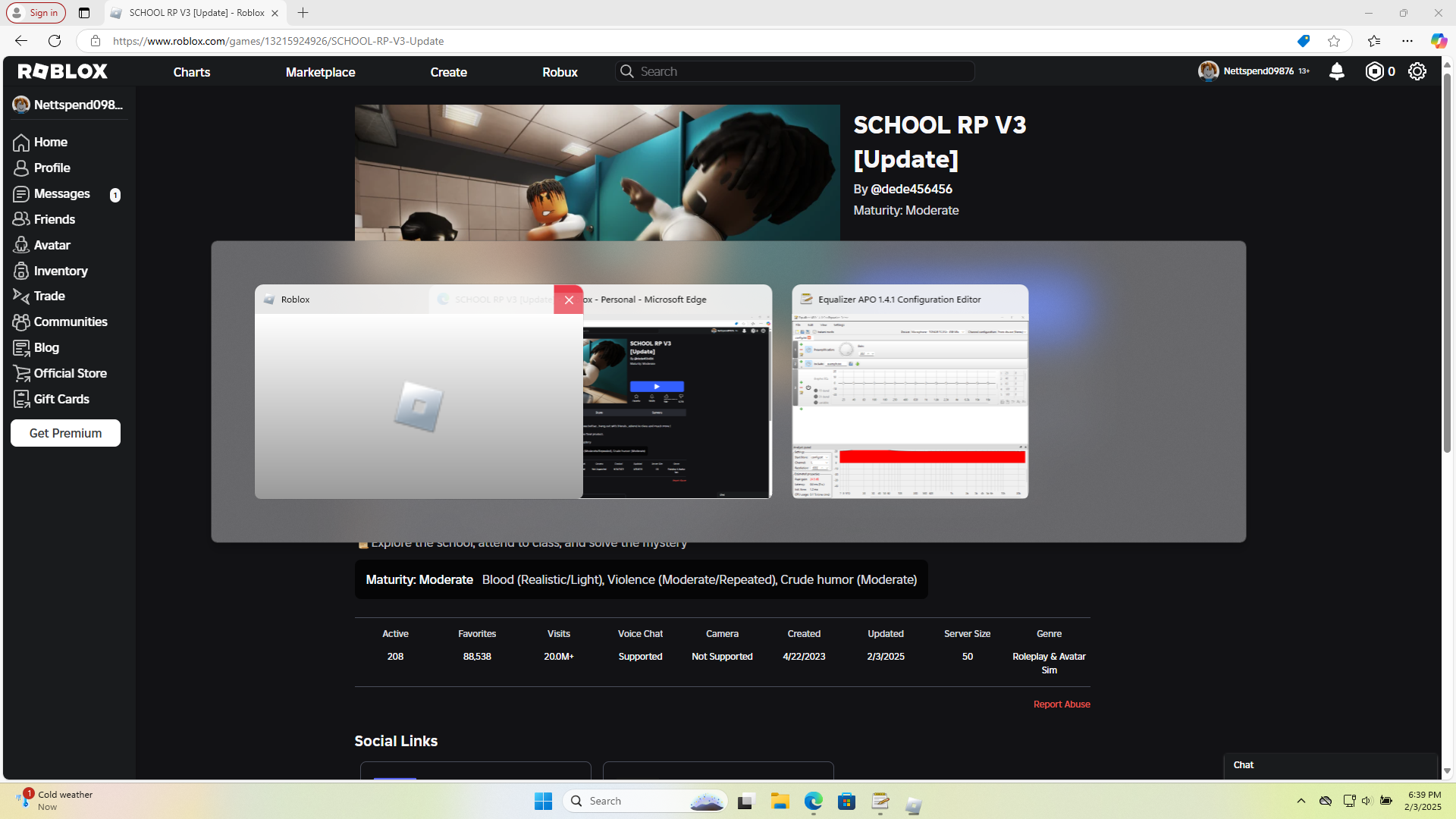Screen dimensions: 1456x819
Task: Open the settings gear in Roblox header
Action: pyautogui.click(x=1417, y=71)
